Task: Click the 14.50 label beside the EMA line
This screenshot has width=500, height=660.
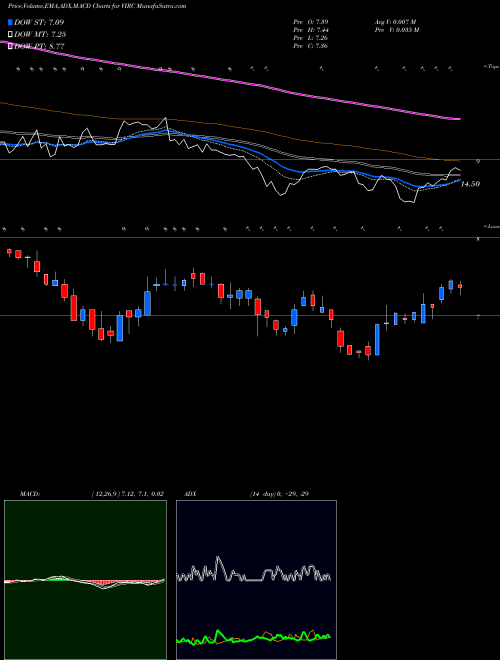Action: tap(471, 184)
